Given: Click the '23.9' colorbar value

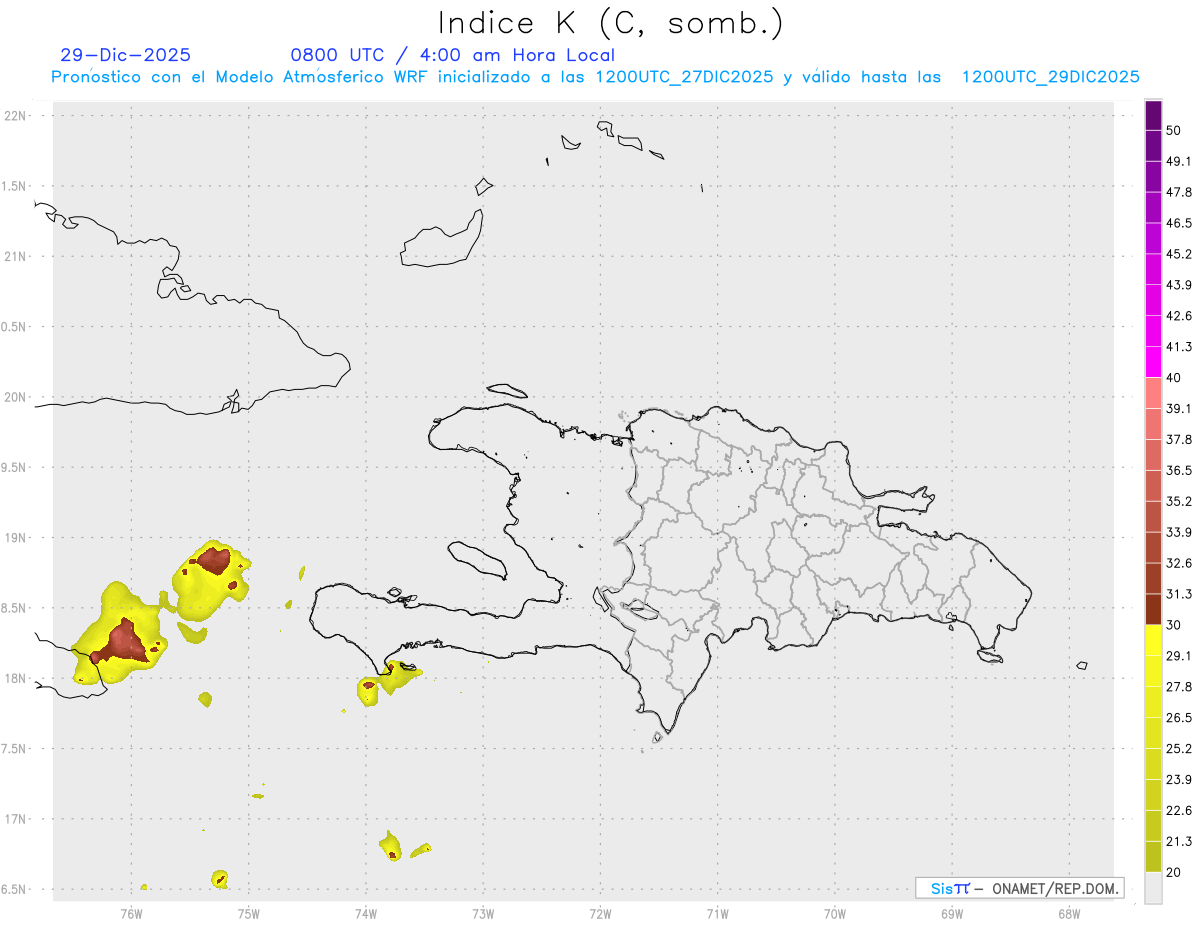Looking at the screenshot, I should click(1180, 780).
